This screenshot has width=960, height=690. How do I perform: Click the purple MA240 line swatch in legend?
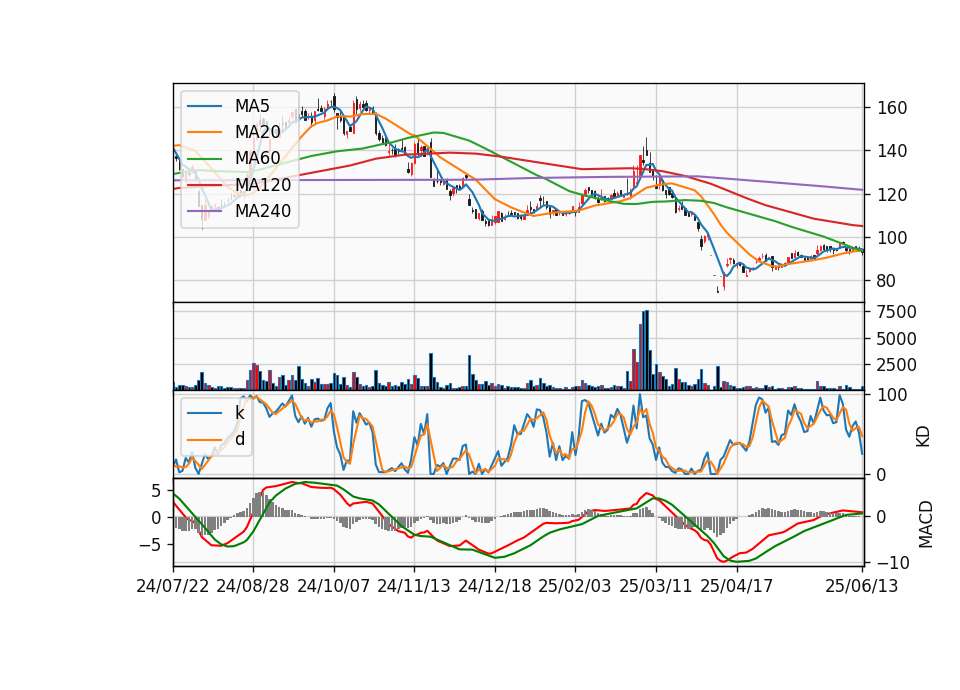coord(205,211)
